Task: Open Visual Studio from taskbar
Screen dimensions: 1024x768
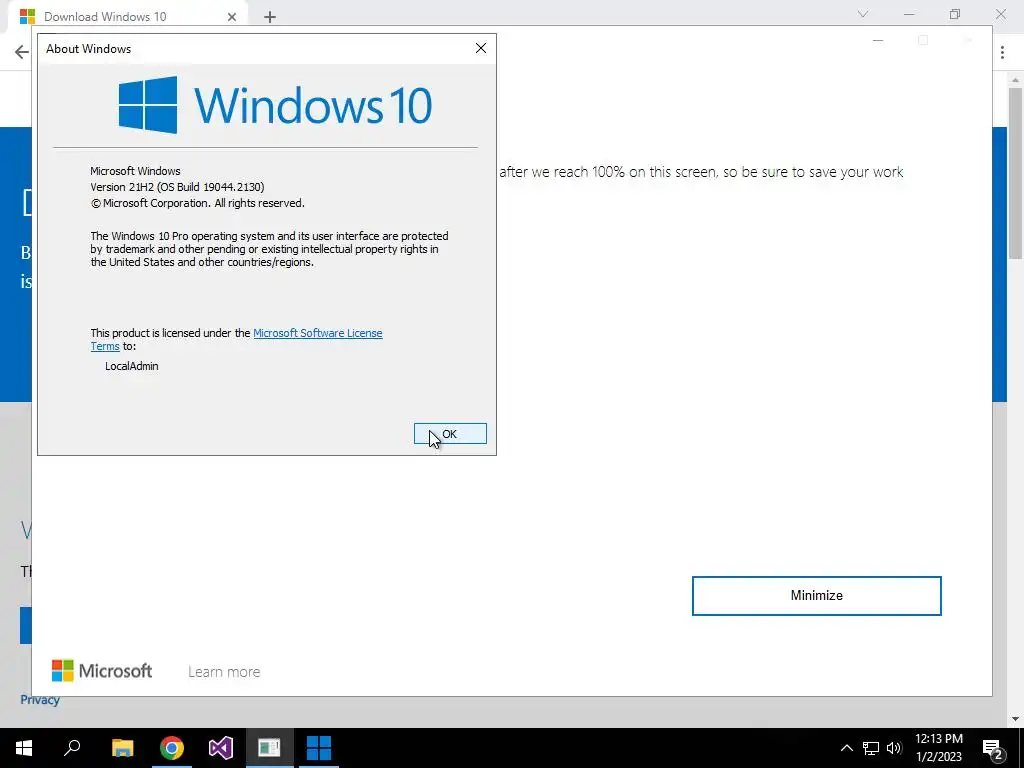Action: (x=221, y=748)
